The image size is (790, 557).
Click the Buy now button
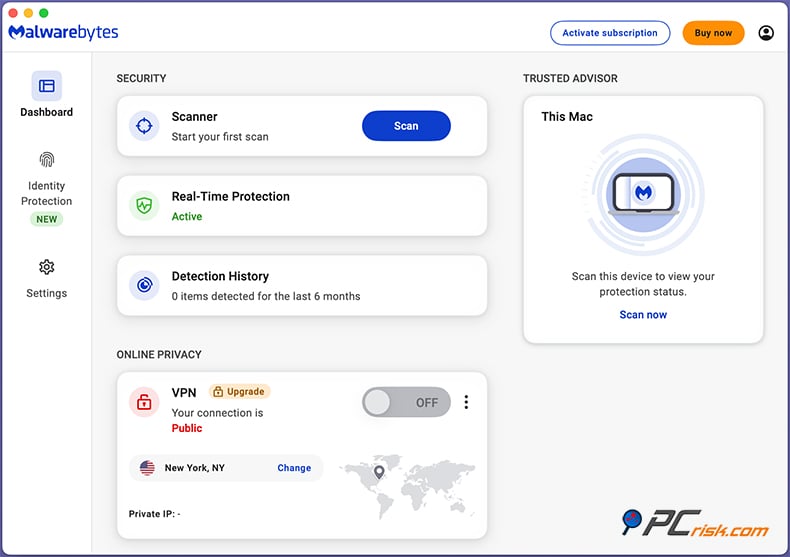(x=713, y=33)
